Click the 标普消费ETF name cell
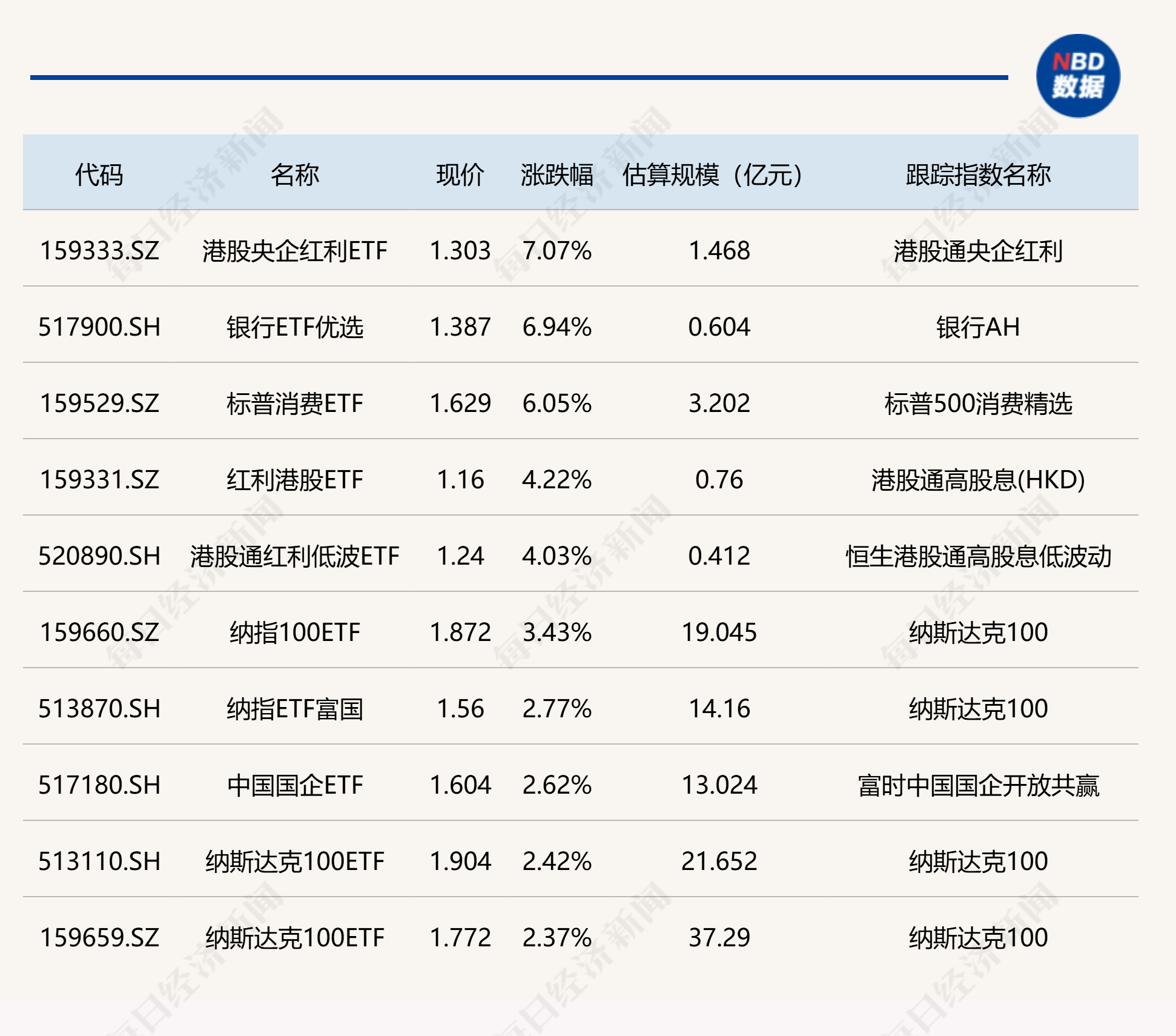Viewport: 1176px width, 1036px height. [294, 403]
